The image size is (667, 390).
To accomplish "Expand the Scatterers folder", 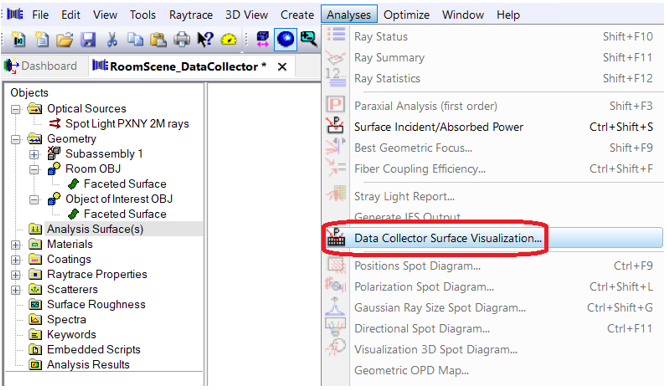I will 16,290.
